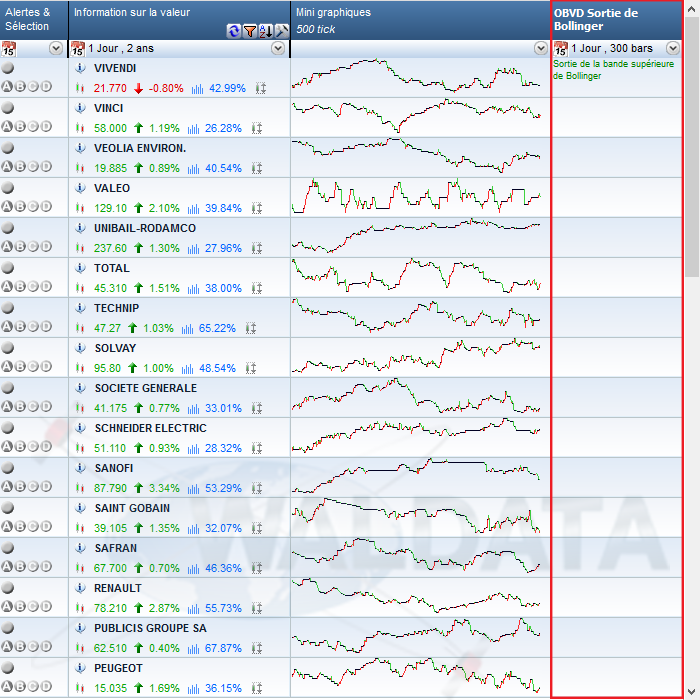Open the info icon for PEUGEOT

tap(80, 668)
